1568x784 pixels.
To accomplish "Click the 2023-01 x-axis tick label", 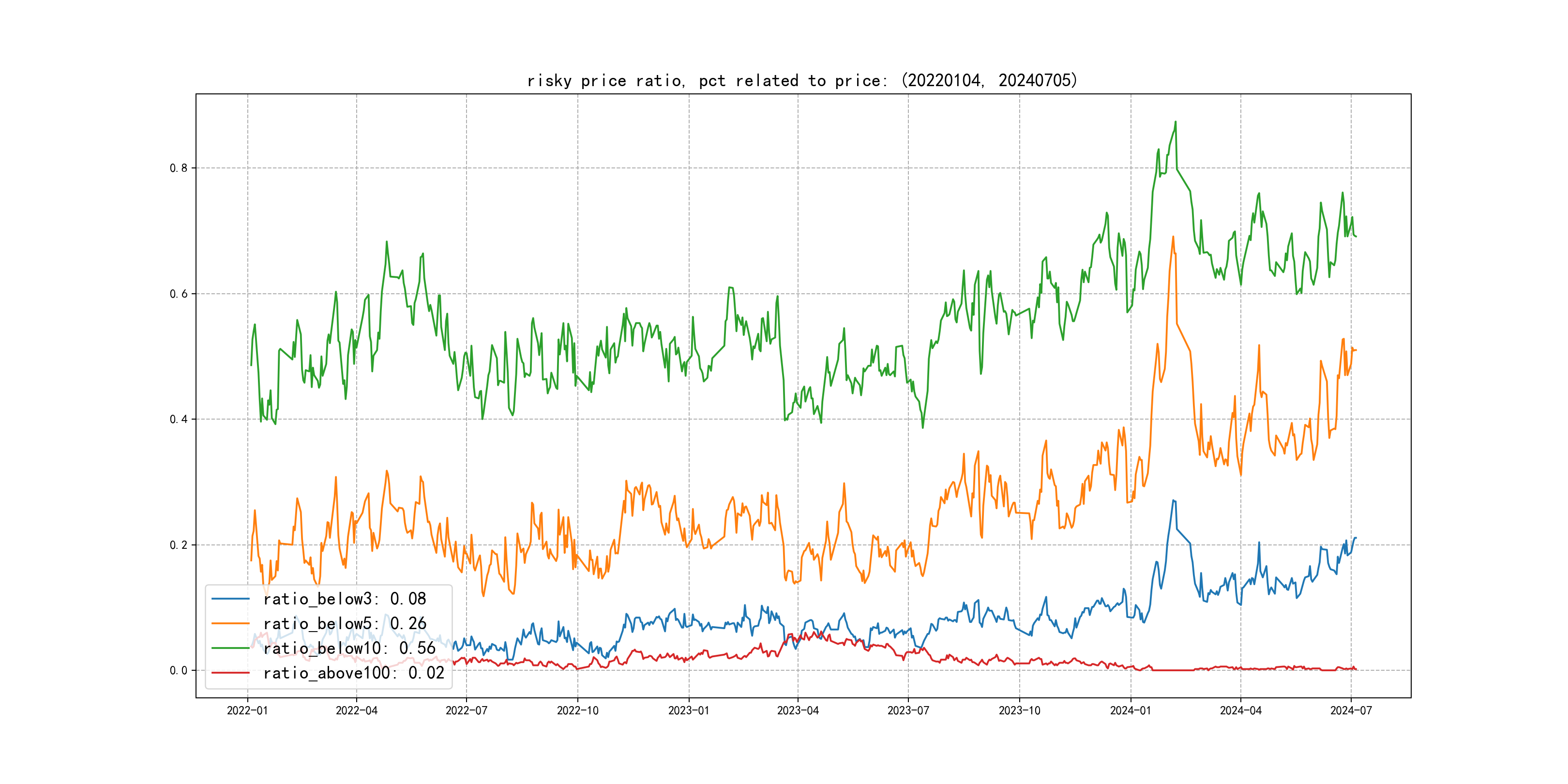I will tap(689, 710).
